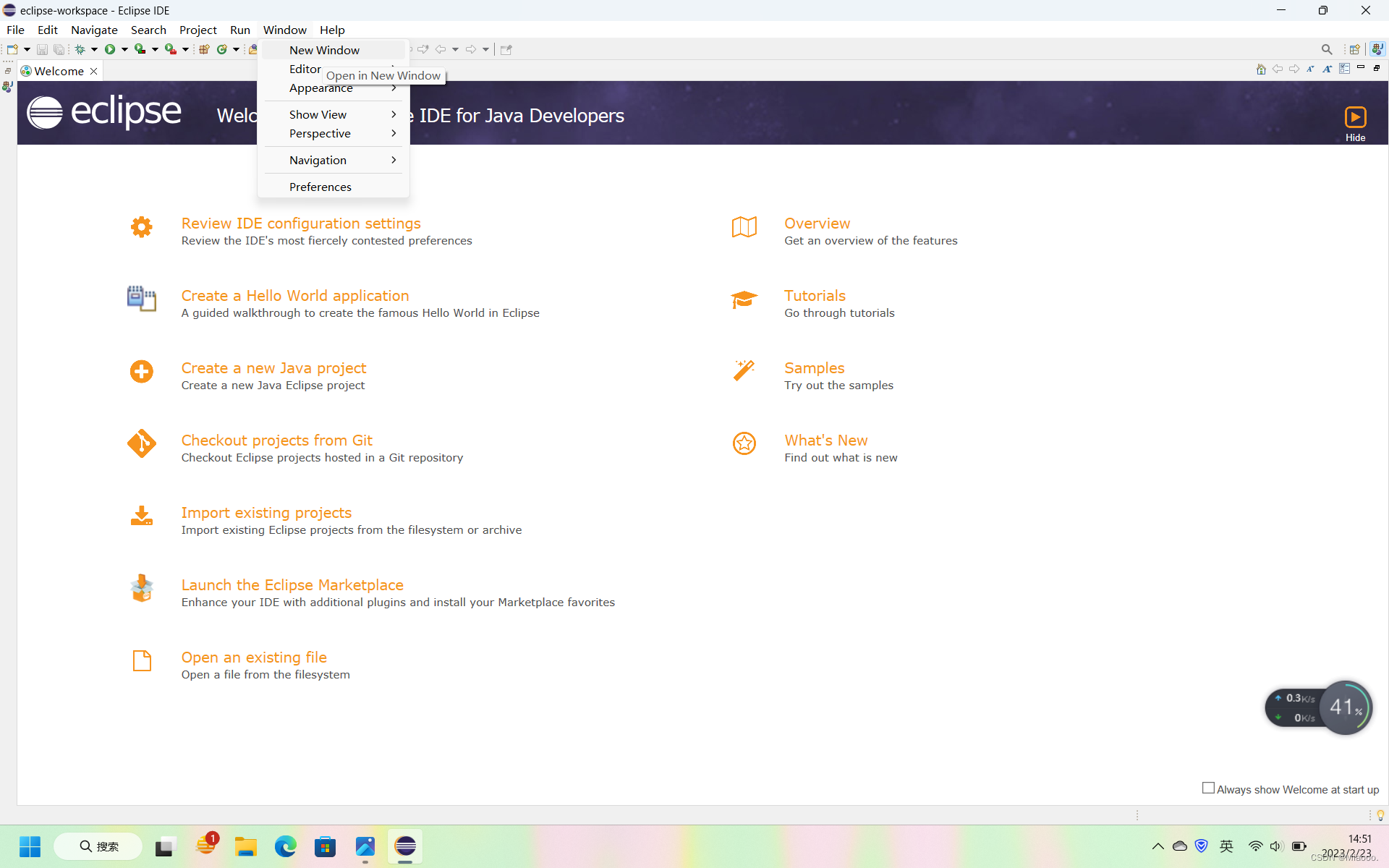
Task: Click the Coverage launch icon
Action: (x=140, y=49)
